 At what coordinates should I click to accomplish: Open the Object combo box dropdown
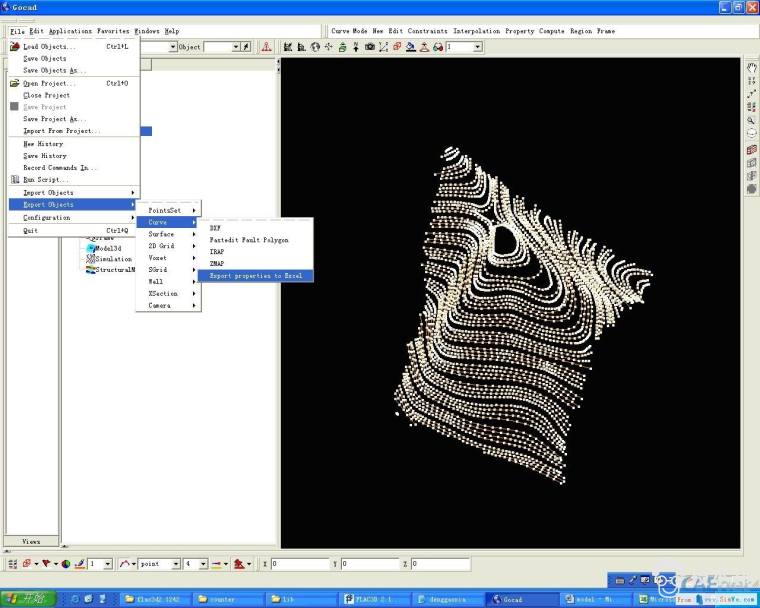pos(236,47)
